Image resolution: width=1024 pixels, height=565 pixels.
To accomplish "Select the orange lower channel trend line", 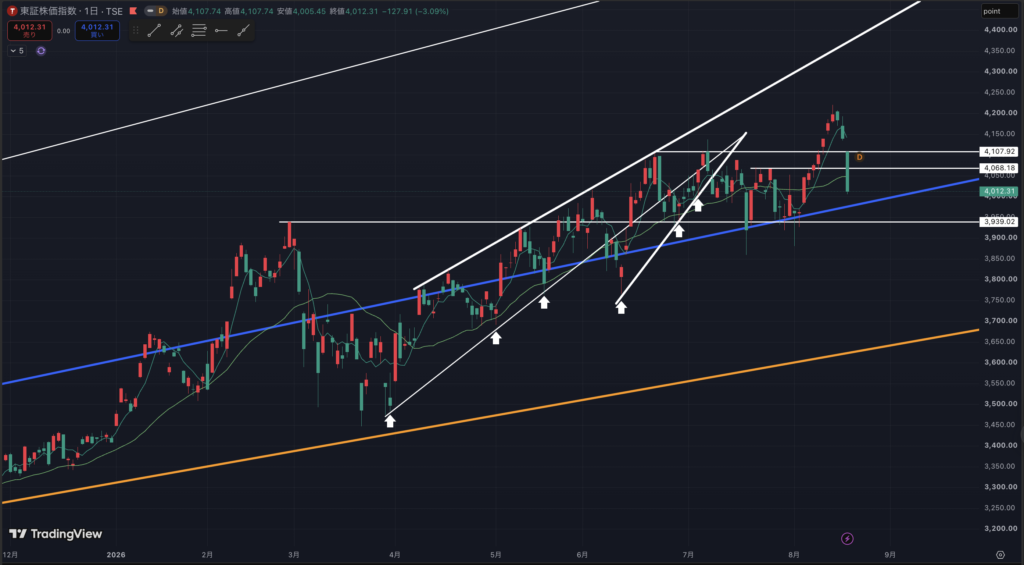I will point(490,416).
